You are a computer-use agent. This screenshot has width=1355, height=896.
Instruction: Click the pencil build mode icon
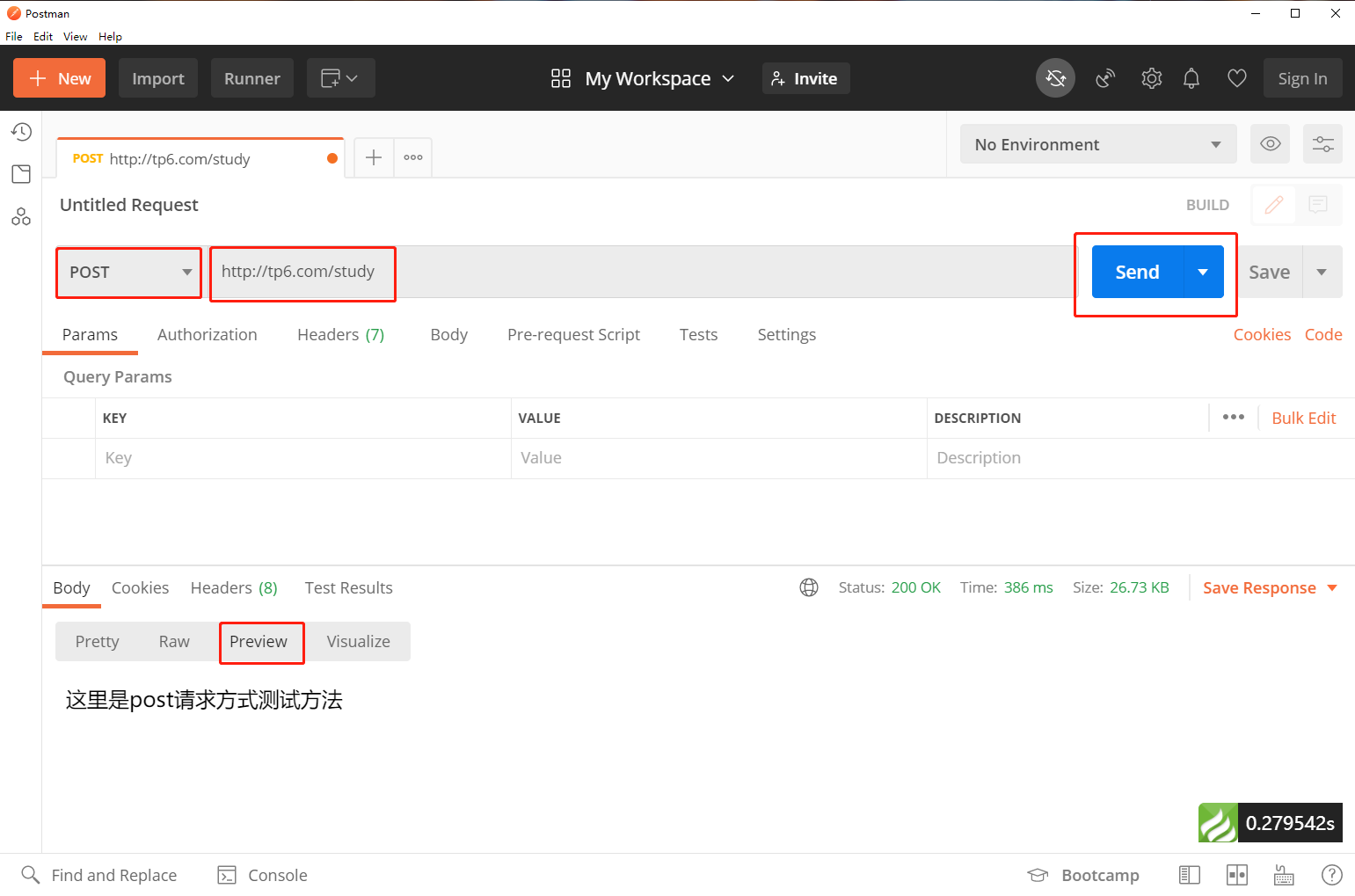1274,205
